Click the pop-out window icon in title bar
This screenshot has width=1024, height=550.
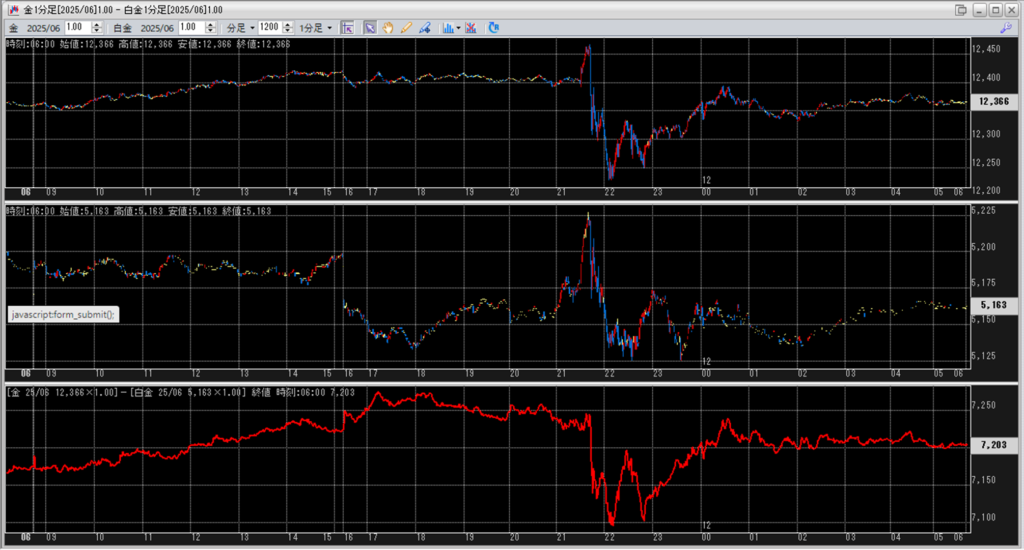click(961, 9)
